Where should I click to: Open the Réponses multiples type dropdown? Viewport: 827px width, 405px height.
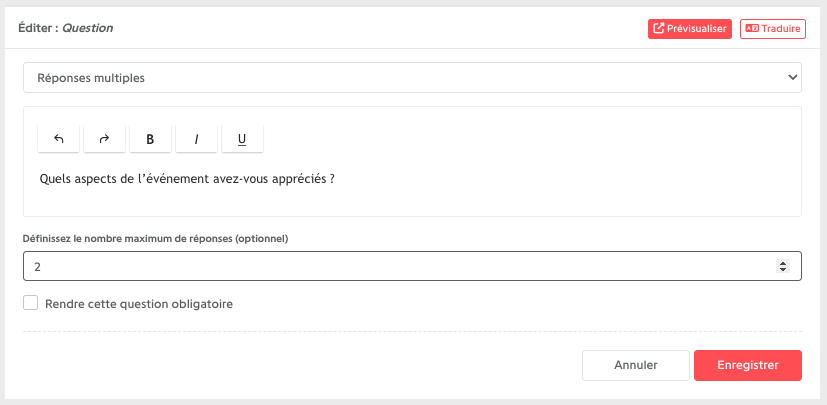pyautogui.click(x=412, y=78)
